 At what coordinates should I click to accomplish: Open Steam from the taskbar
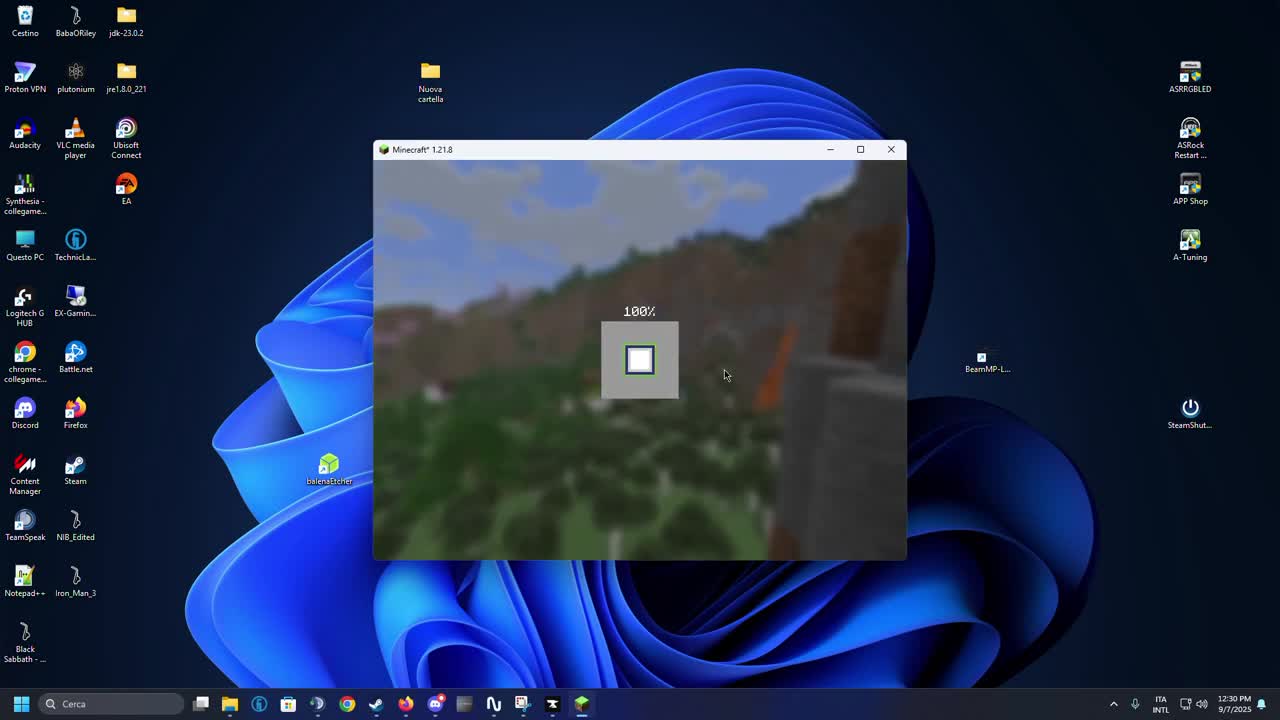(x=375, y=704)
